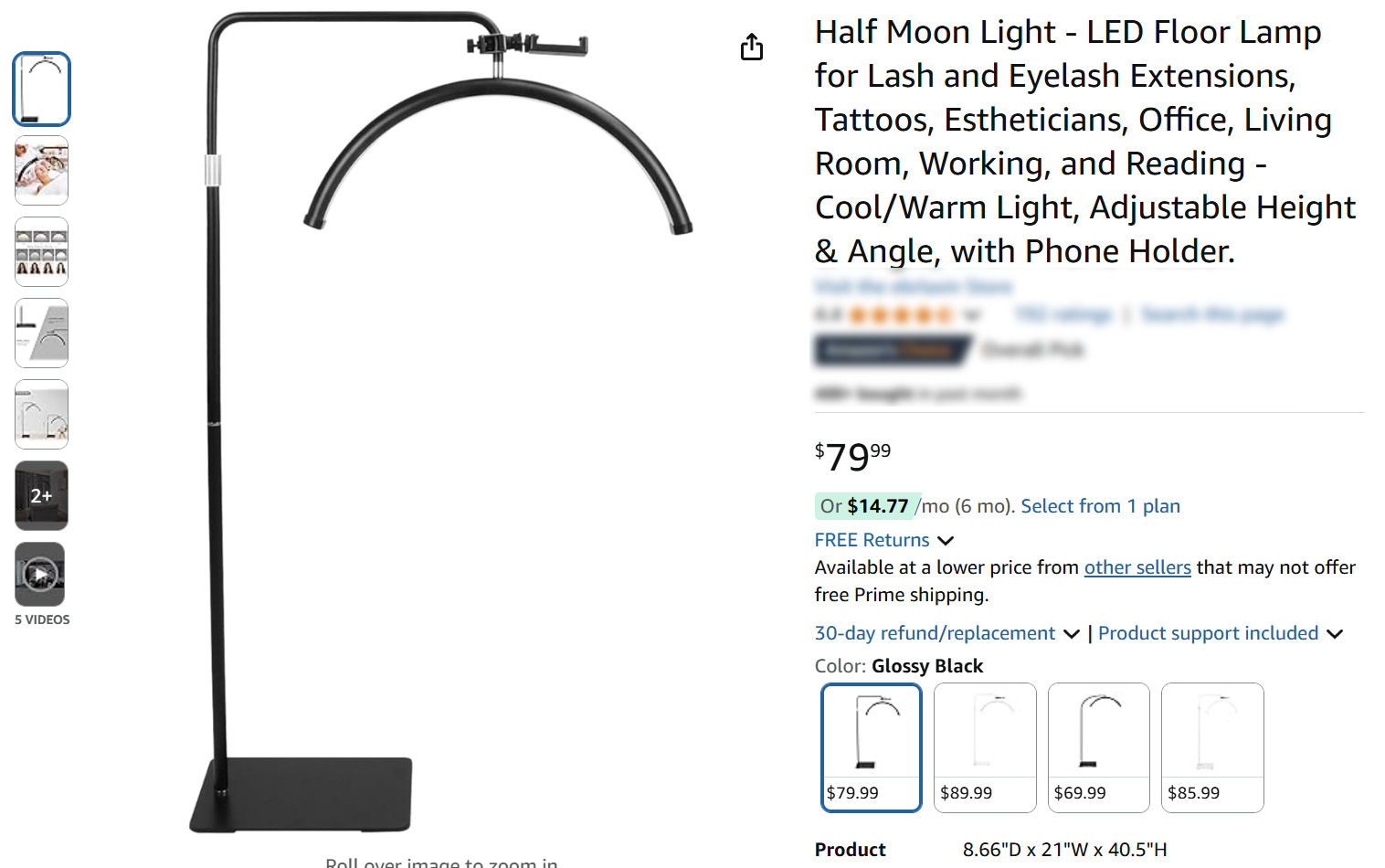Open the lash technician lifestyle thumbnail
This screenshot has width=1385, height=868.
tap(41, 171)
